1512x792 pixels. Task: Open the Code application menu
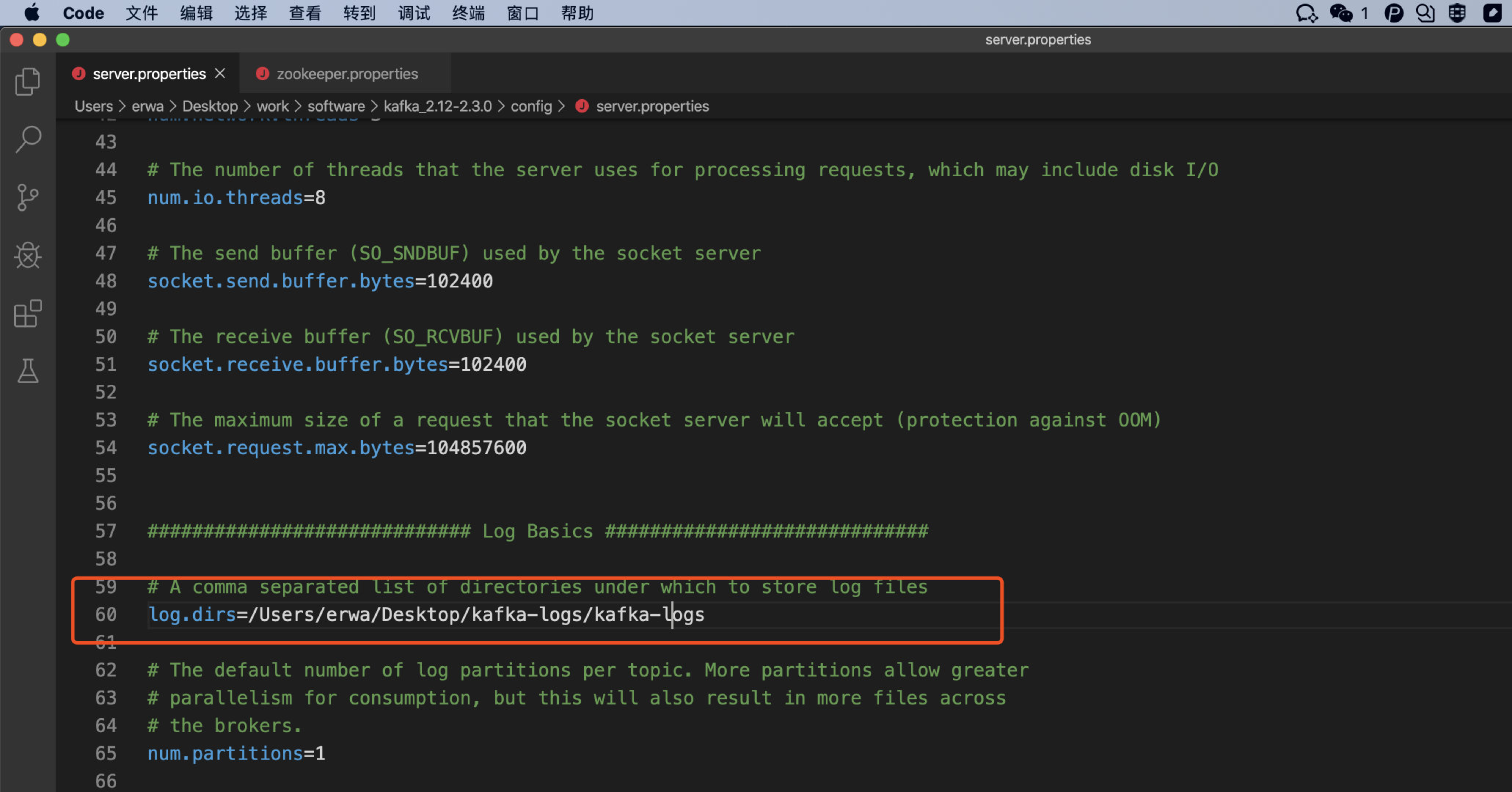point(83,13)
